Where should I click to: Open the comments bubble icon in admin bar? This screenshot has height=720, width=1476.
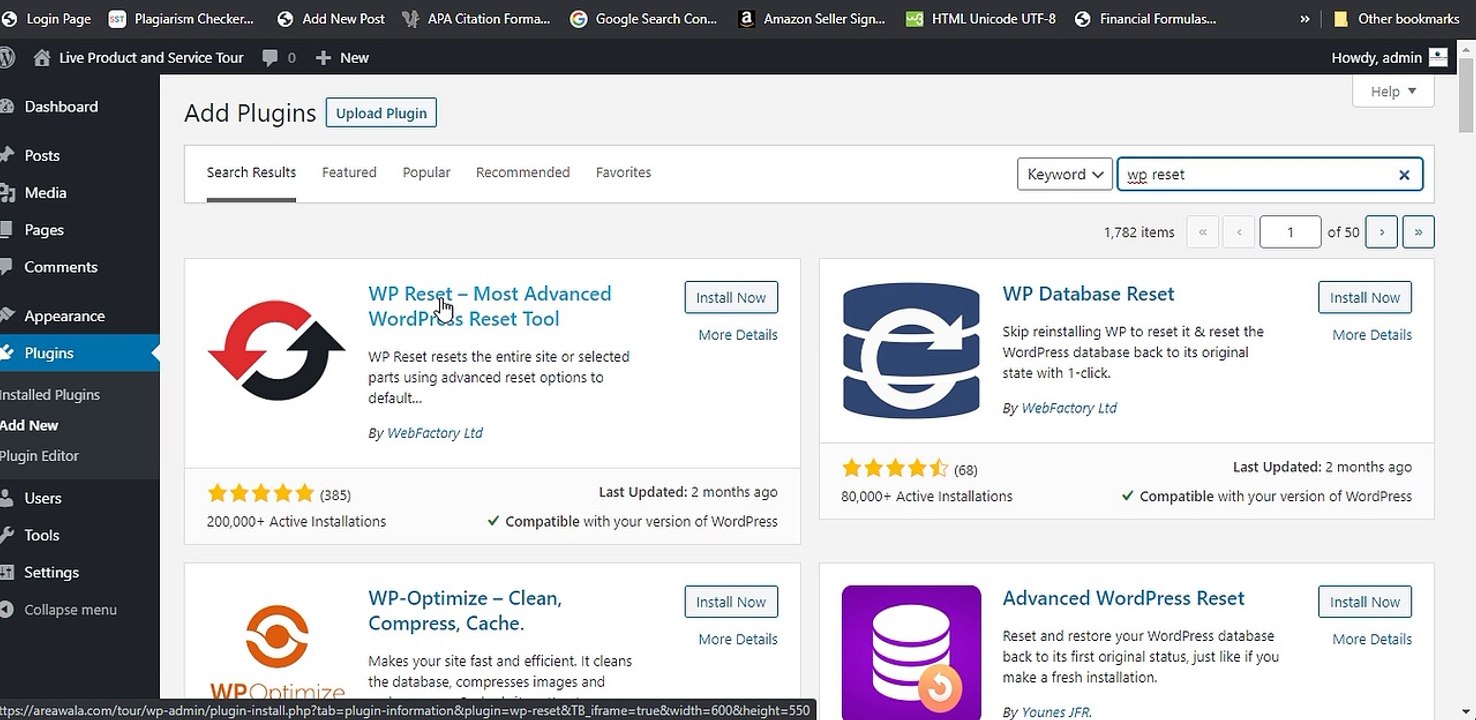coord(270,58)
